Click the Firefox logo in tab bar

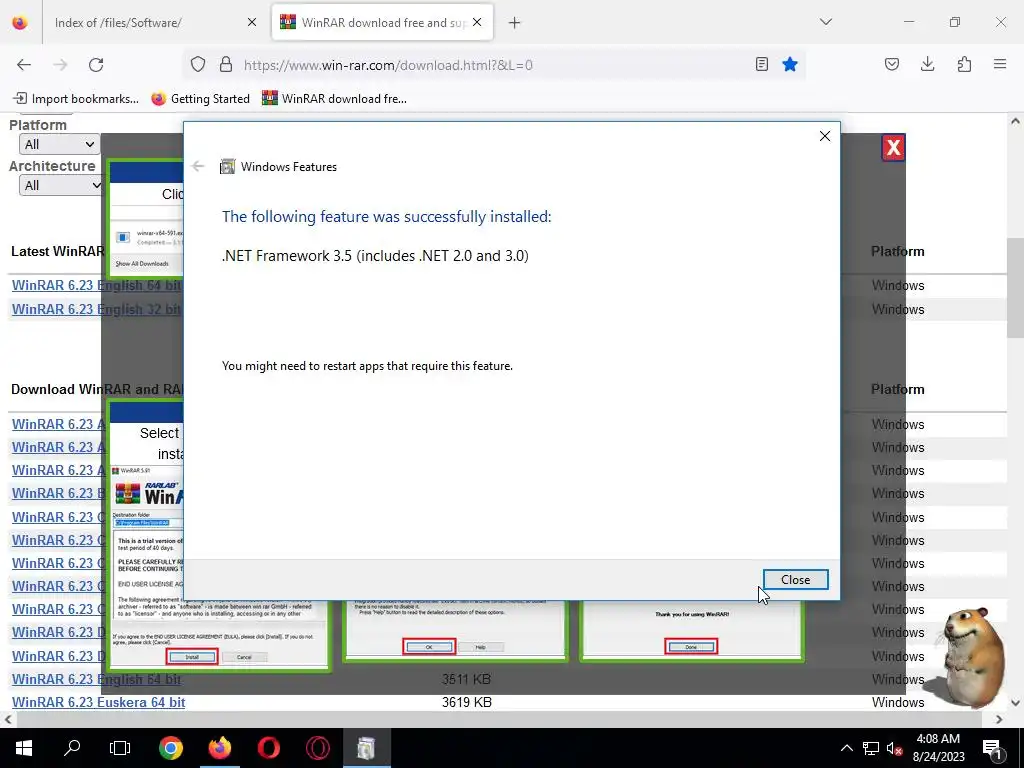tap(20, 23)
